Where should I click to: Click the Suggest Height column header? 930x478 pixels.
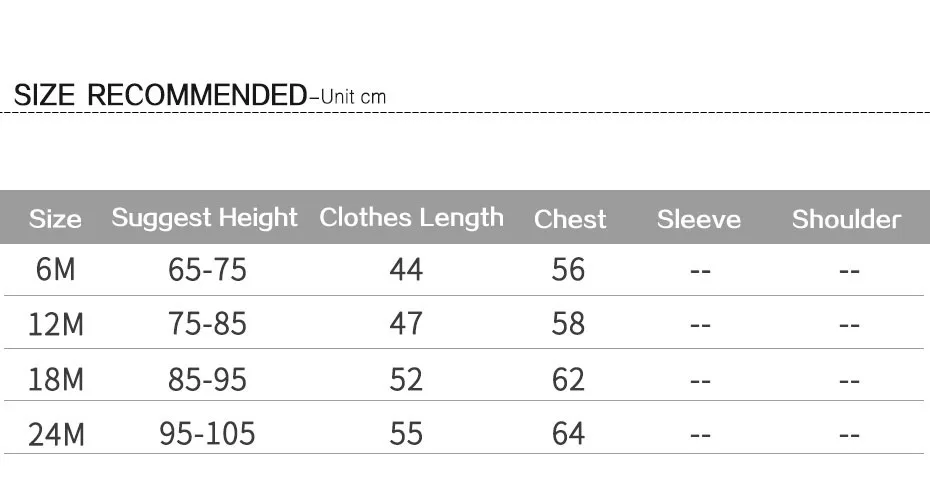205,218
